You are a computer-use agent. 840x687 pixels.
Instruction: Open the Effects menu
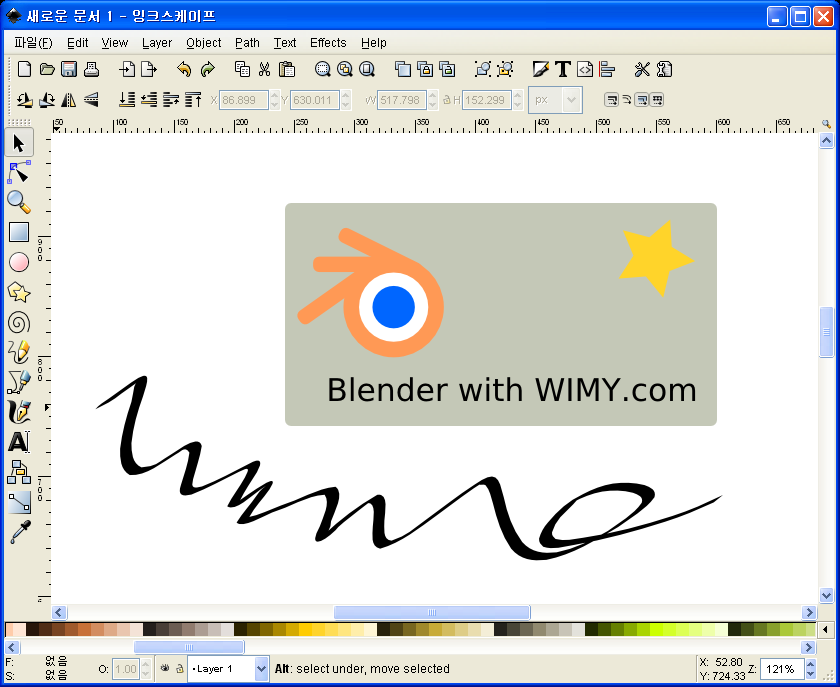328,43
